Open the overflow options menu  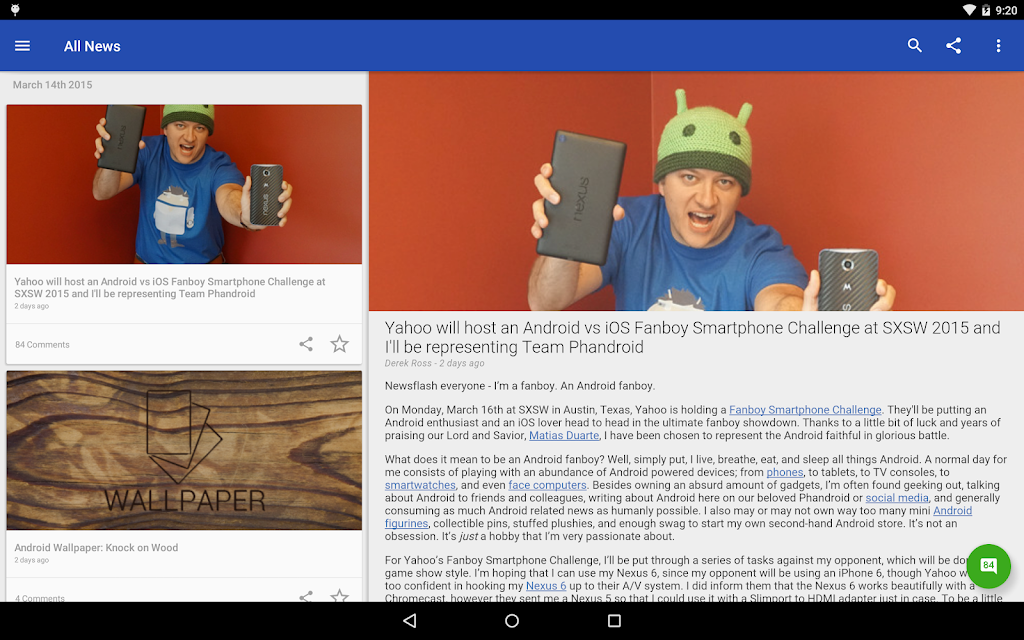pos(998,45)
